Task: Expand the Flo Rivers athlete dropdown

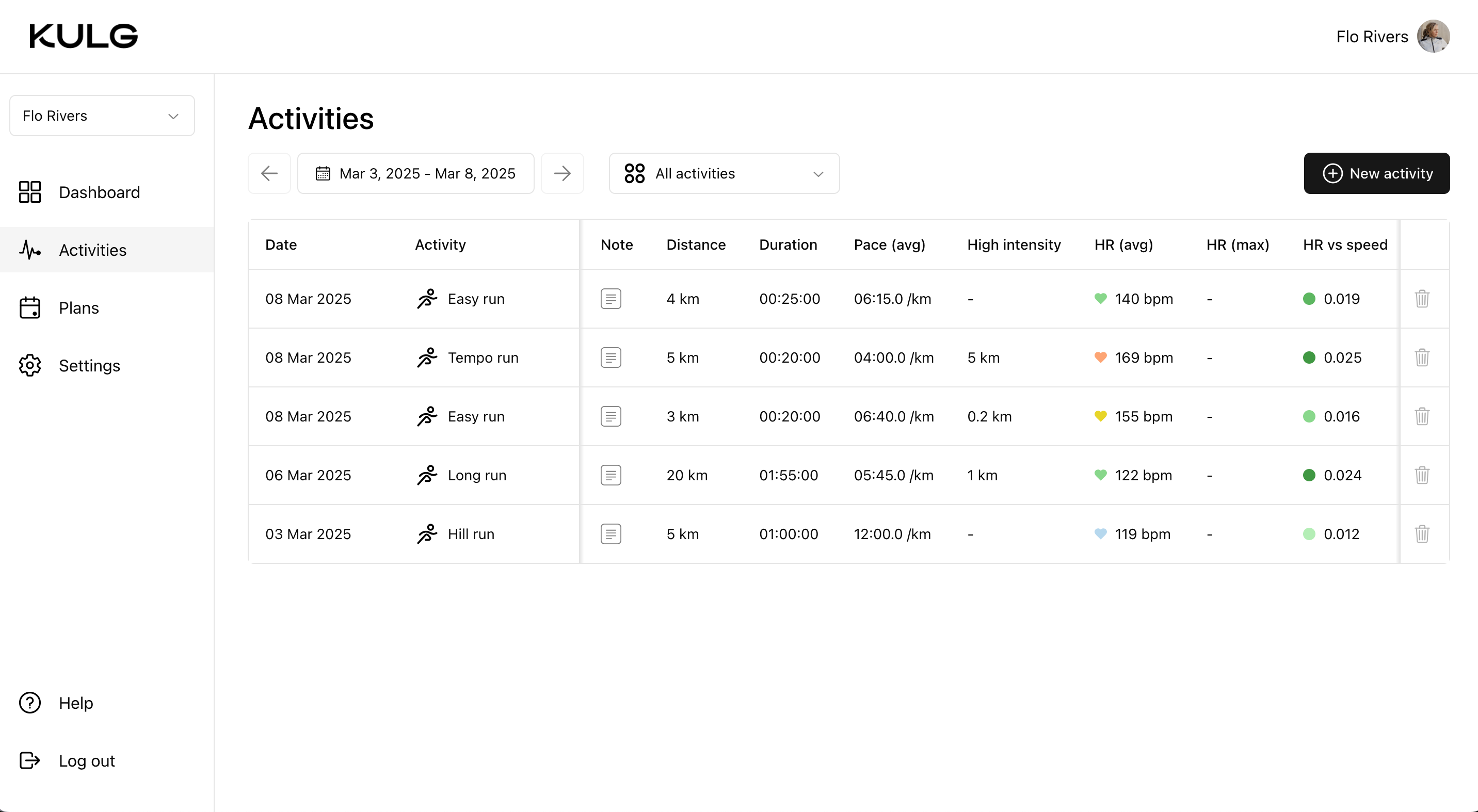Action: (102, 116)
